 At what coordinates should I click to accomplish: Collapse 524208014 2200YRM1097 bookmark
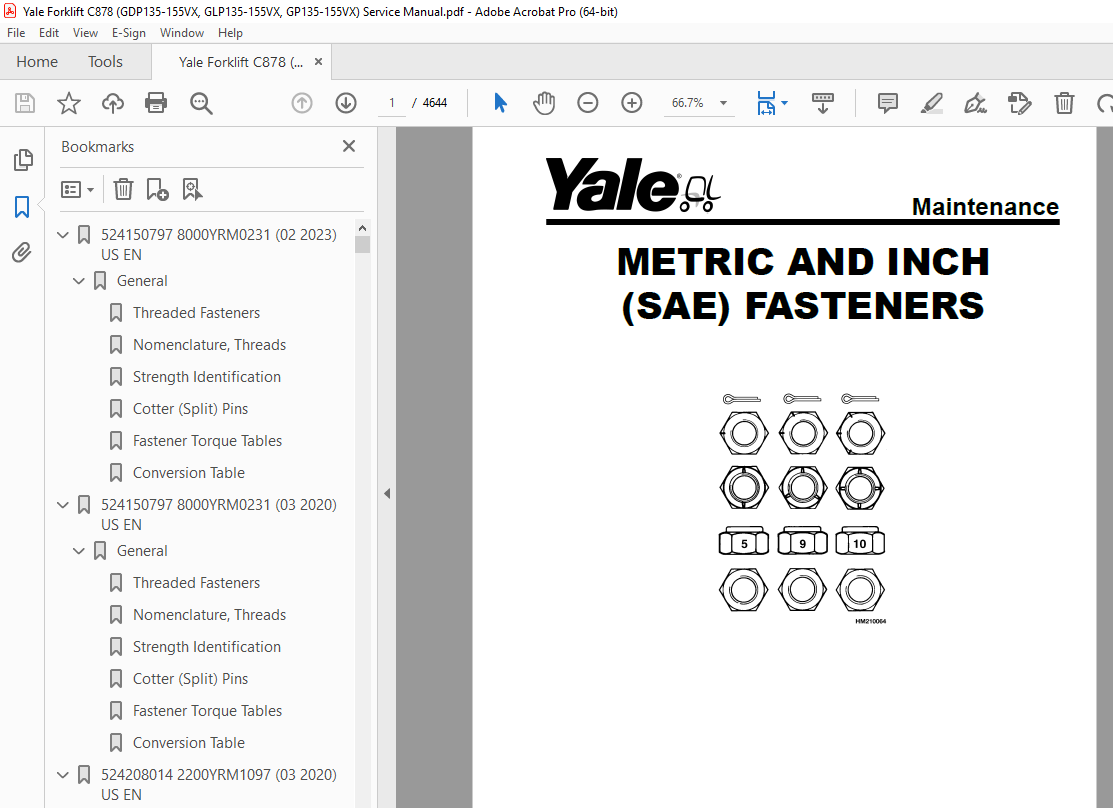pyautogui.click(x=62, y=775)
